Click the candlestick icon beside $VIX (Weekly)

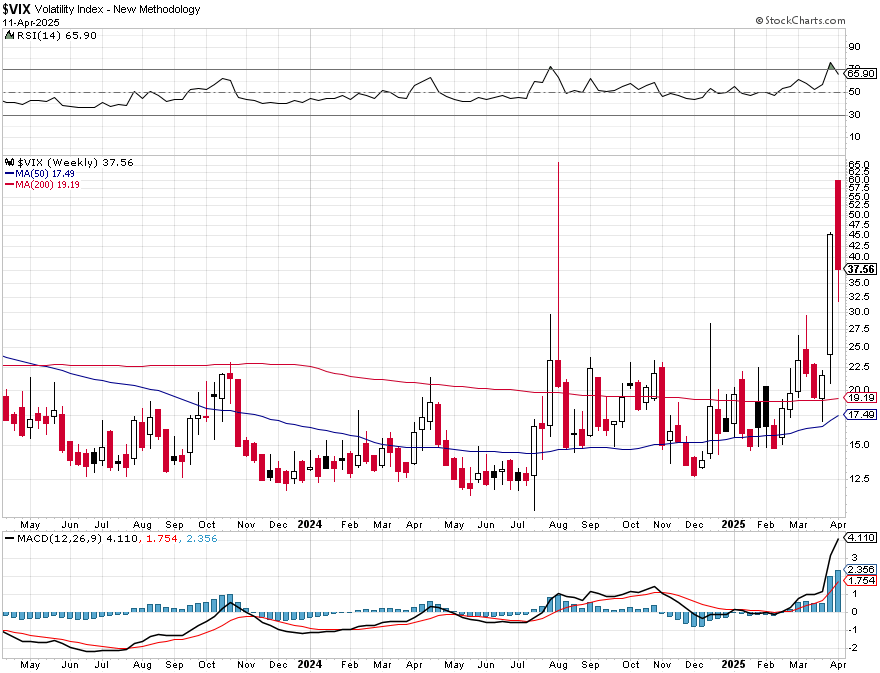click(x=10, y=162)
